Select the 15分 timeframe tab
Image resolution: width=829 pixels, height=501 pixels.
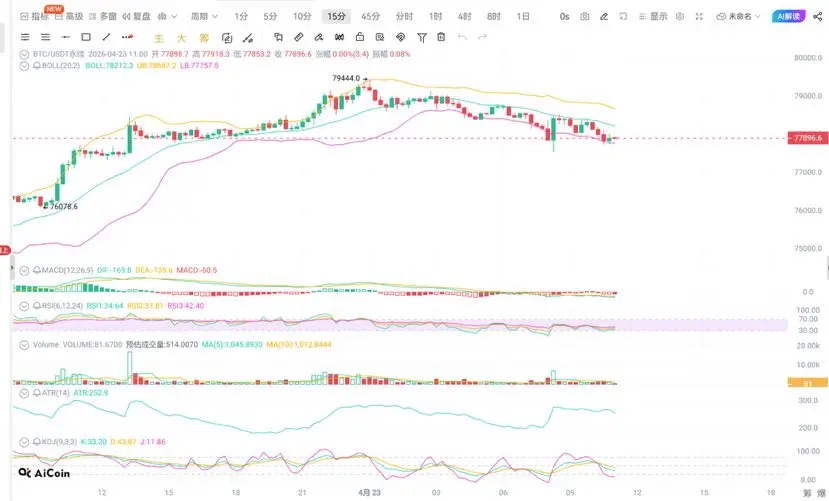tap(336, 16)
